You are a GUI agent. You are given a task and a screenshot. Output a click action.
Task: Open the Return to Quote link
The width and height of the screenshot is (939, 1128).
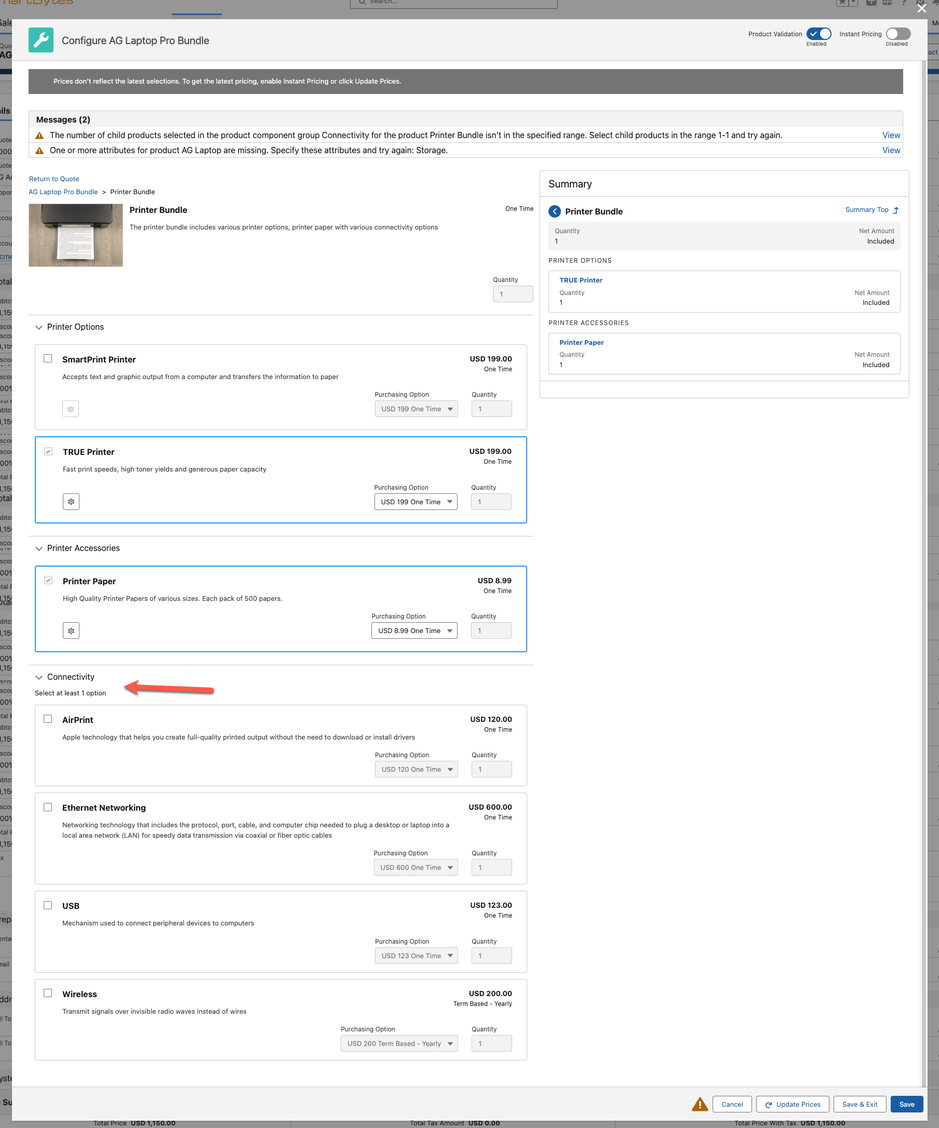[x=53, y=178]
